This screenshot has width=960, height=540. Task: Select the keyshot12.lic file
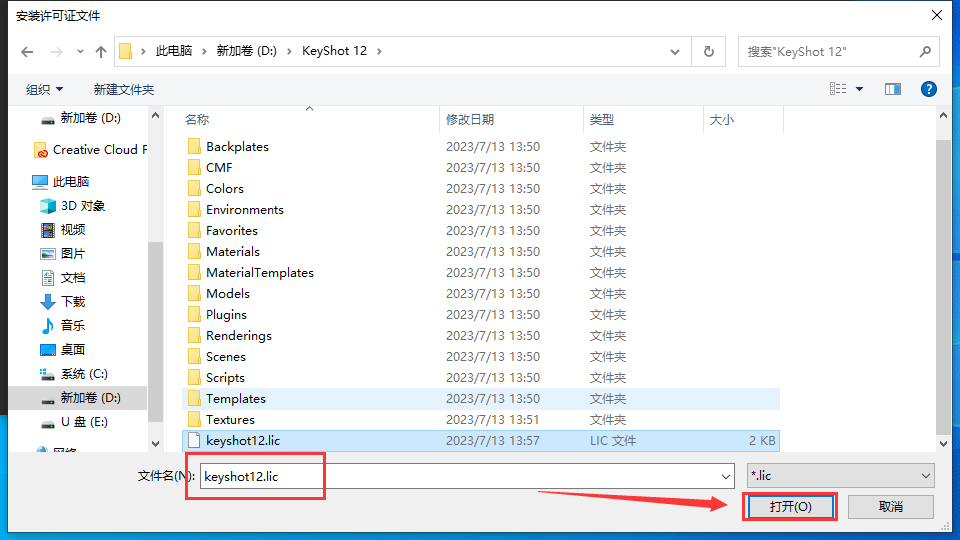click(x=481, y=441)
